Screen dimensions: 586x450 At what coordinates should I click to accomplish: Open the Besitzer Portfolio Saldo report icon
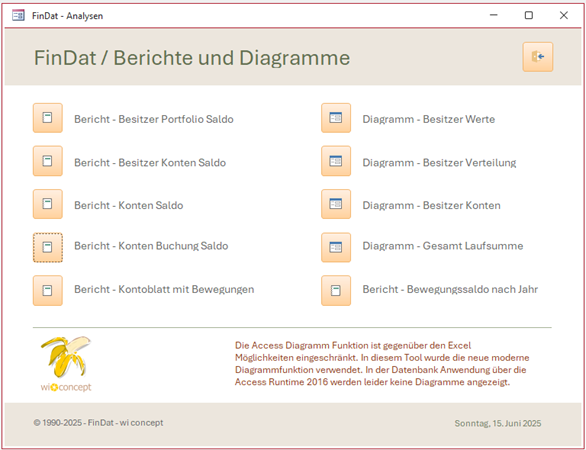(x=48, y=118)
